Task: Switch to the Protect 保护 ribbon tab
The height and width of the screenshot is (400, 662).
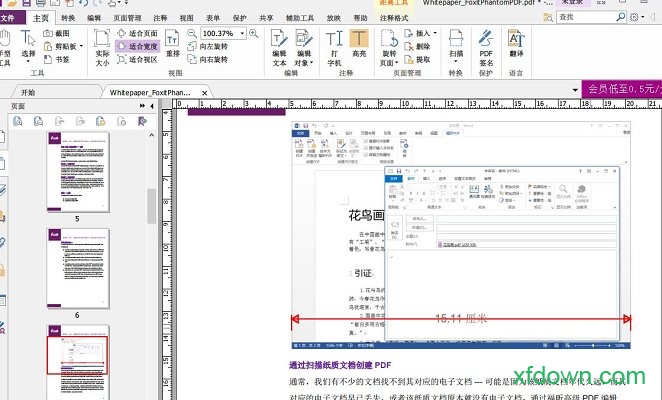Action: click(239, 18)
